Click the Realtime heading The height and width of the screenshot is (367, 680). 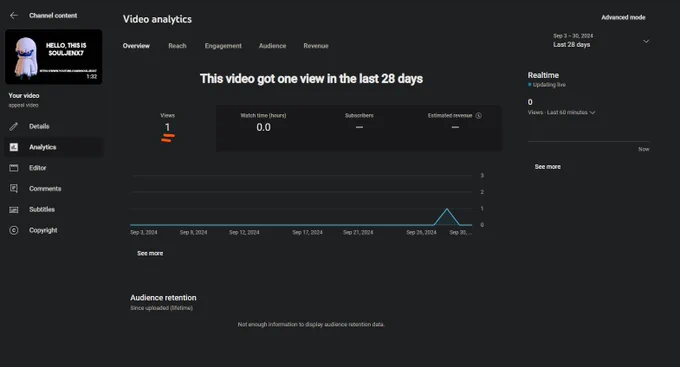(543, 75)
